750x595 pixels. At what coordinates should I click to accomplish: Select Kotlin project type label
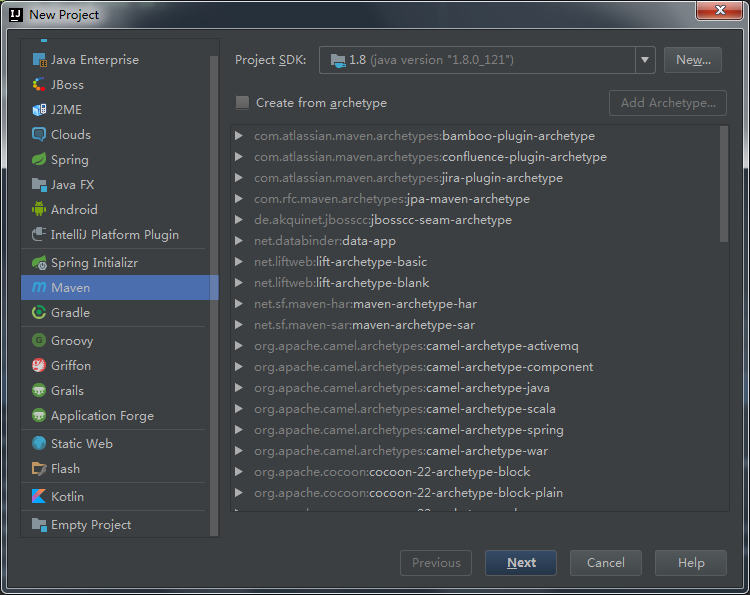click(67, 496)
